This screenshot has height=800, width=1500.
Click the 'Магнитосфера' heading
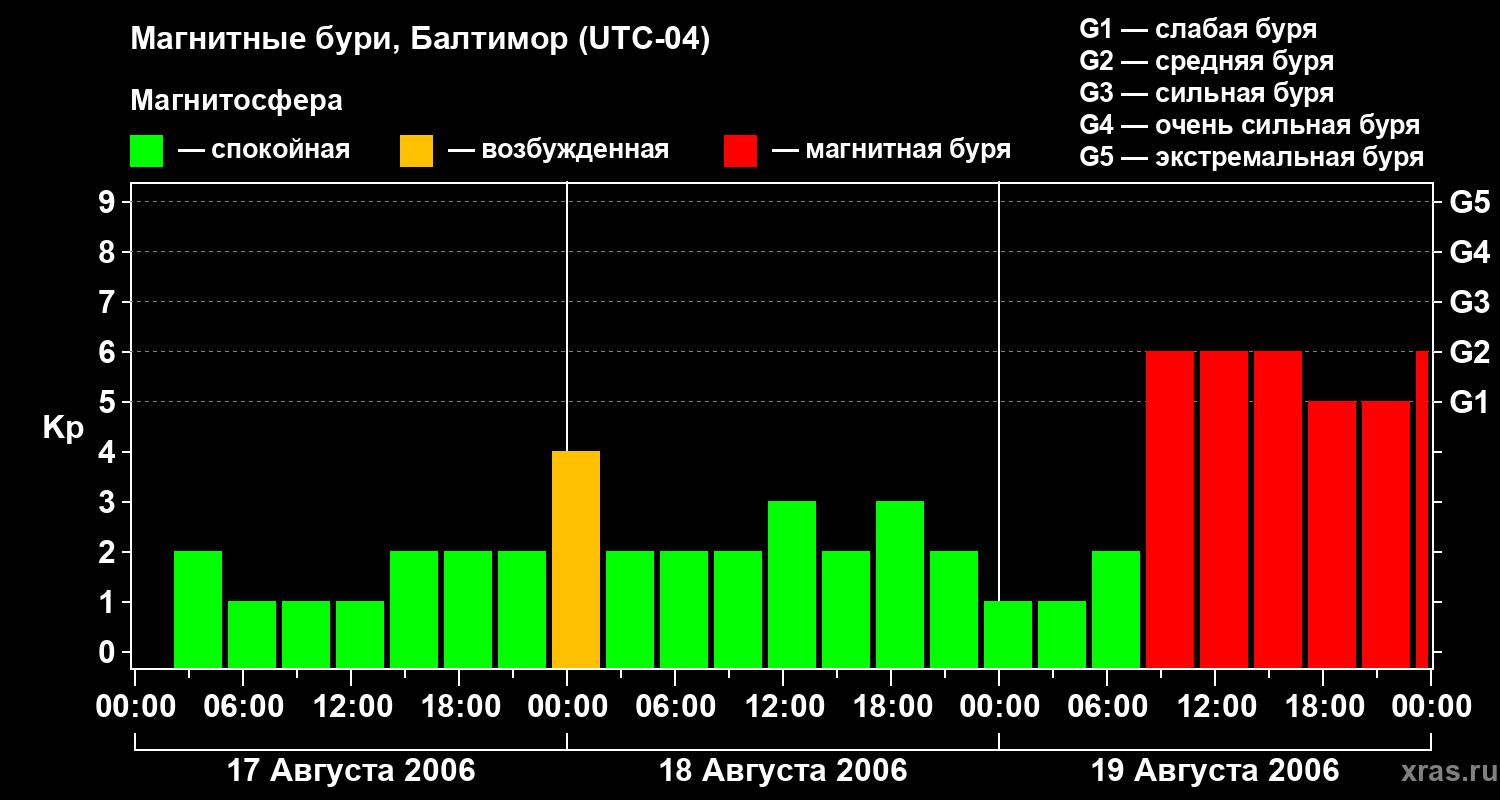pyautogui.click(x=236, y=101)
